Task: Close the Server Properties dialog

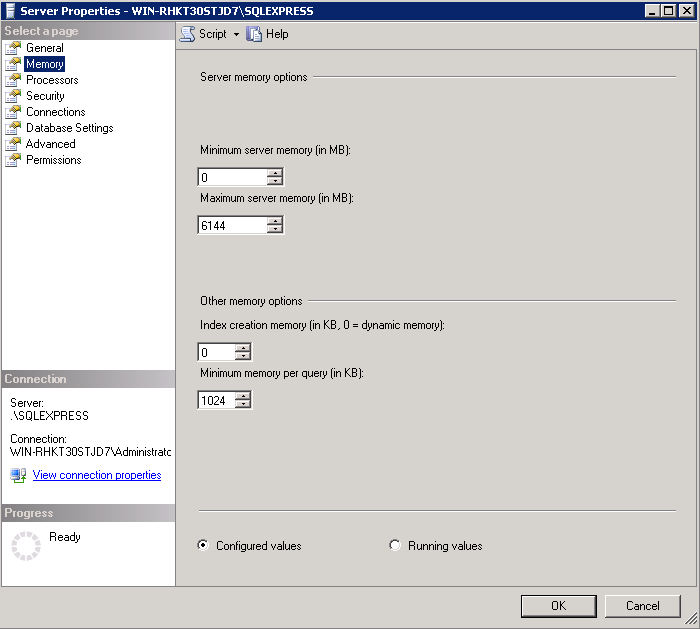Action: pyautogui.click(x=686, y=11)
